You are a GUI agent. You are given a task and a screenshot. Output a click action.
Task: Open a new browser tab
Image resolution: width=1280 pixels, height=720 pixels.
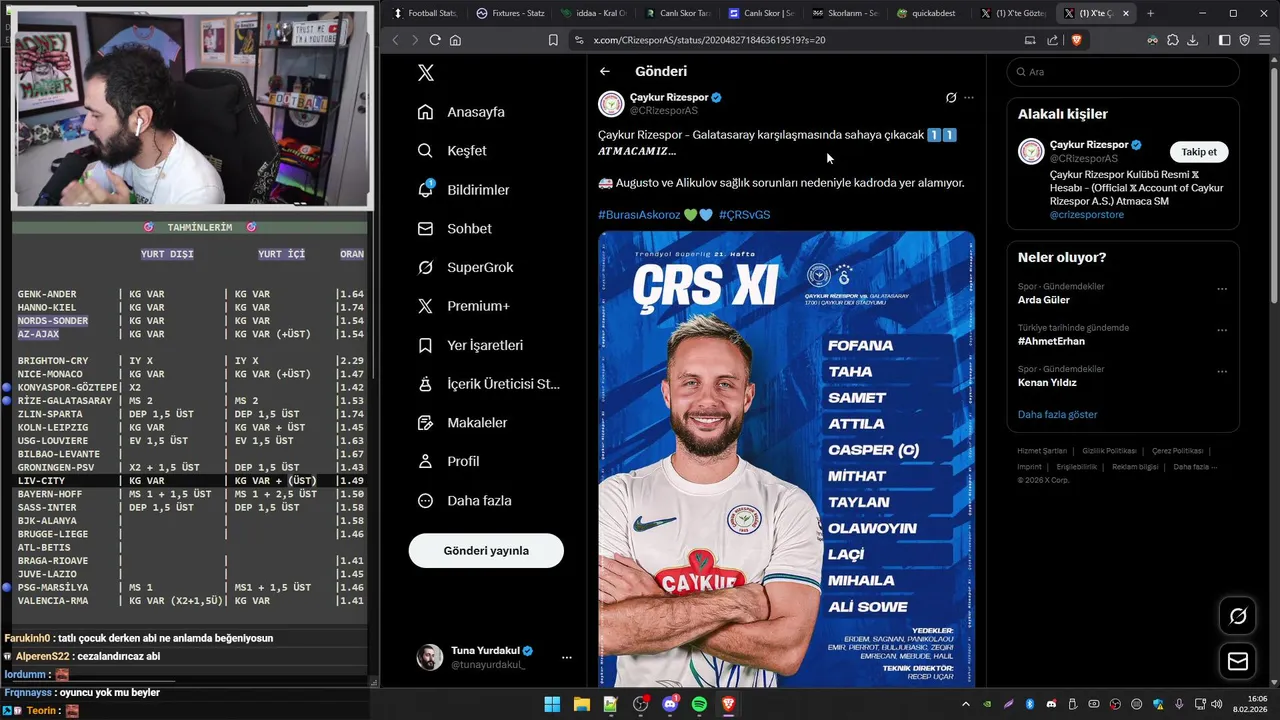[1150, 13]
